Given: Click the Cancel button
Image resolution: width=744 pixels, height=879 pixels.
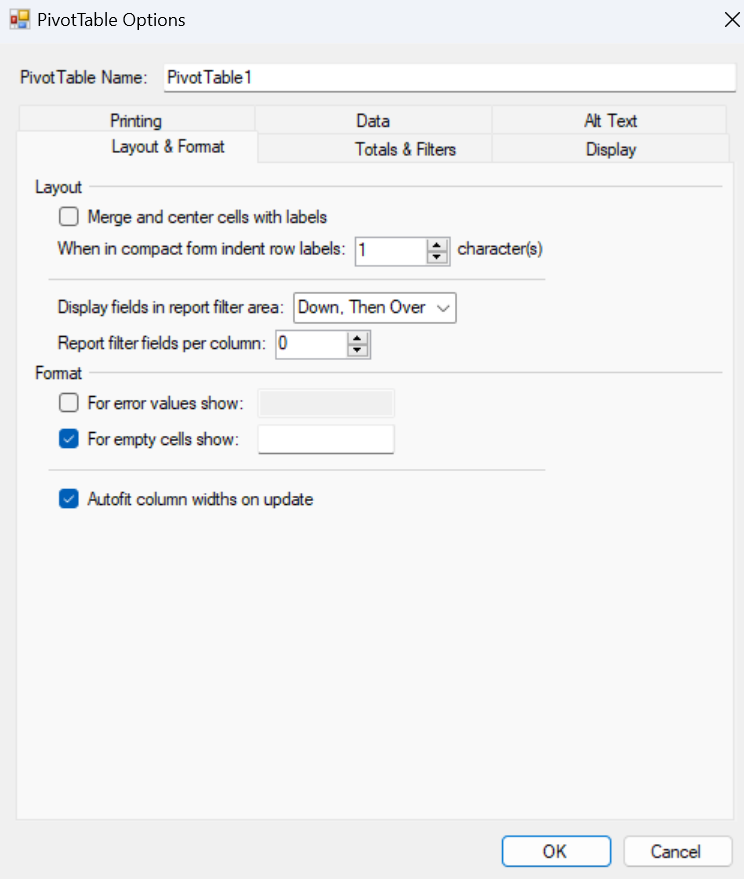Looking at the screenshot, I should [x=677, y=851].
